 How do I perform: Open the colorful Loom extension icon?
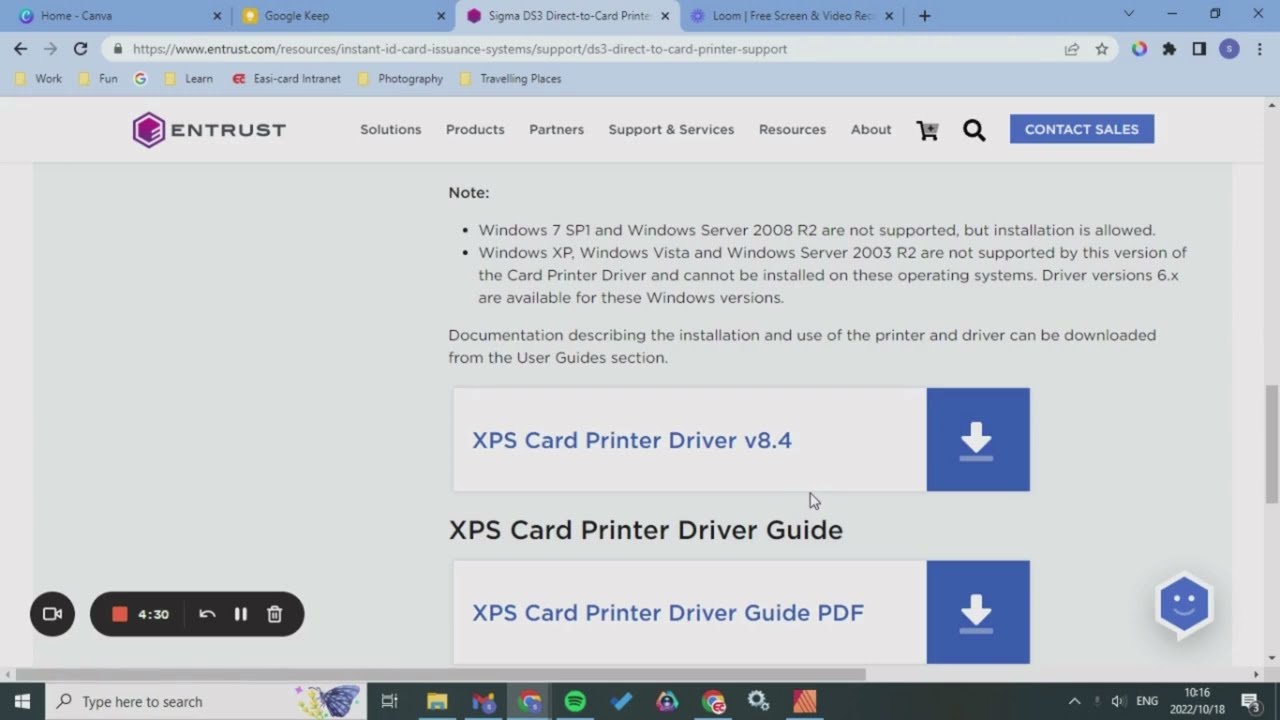[1139, 48]
